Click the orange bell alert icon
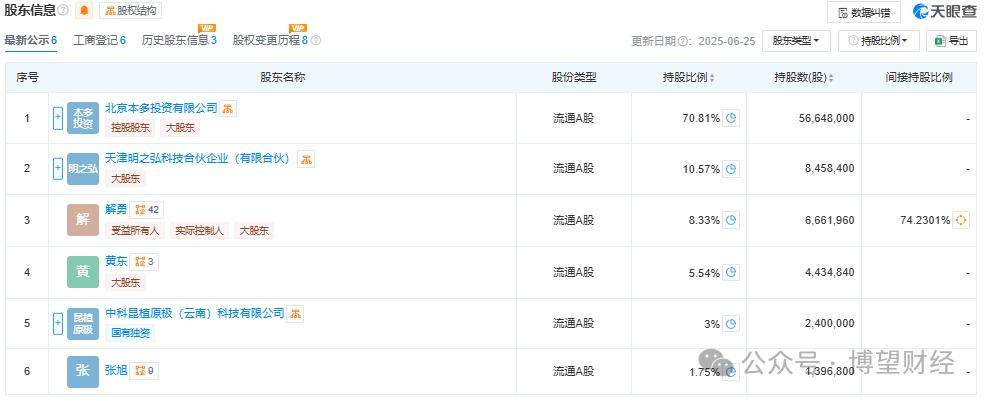 point(84,11)
